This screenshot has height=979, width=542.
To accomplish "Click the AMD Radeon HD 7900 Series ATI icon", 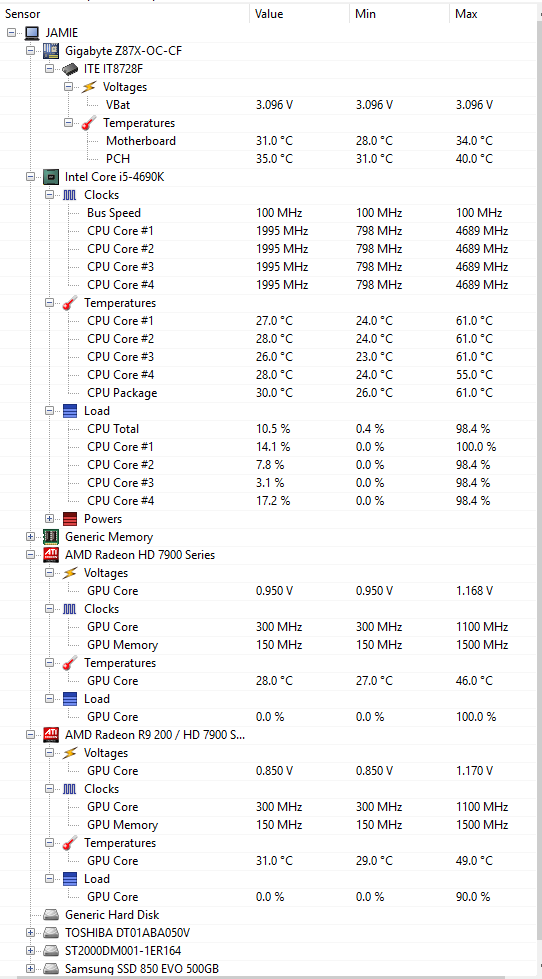I will coord(51,554).
